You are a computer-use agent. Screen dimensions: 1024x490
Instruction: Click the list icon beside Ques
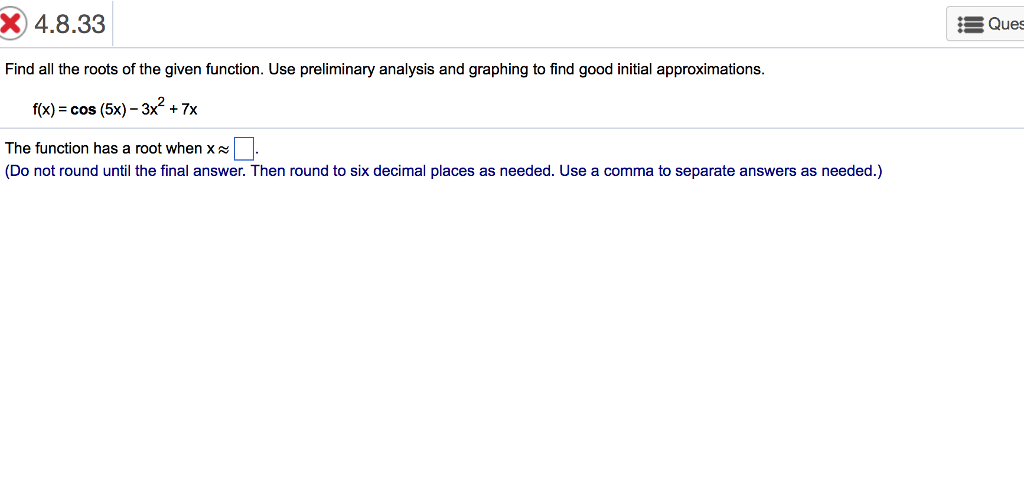(969, 24)
